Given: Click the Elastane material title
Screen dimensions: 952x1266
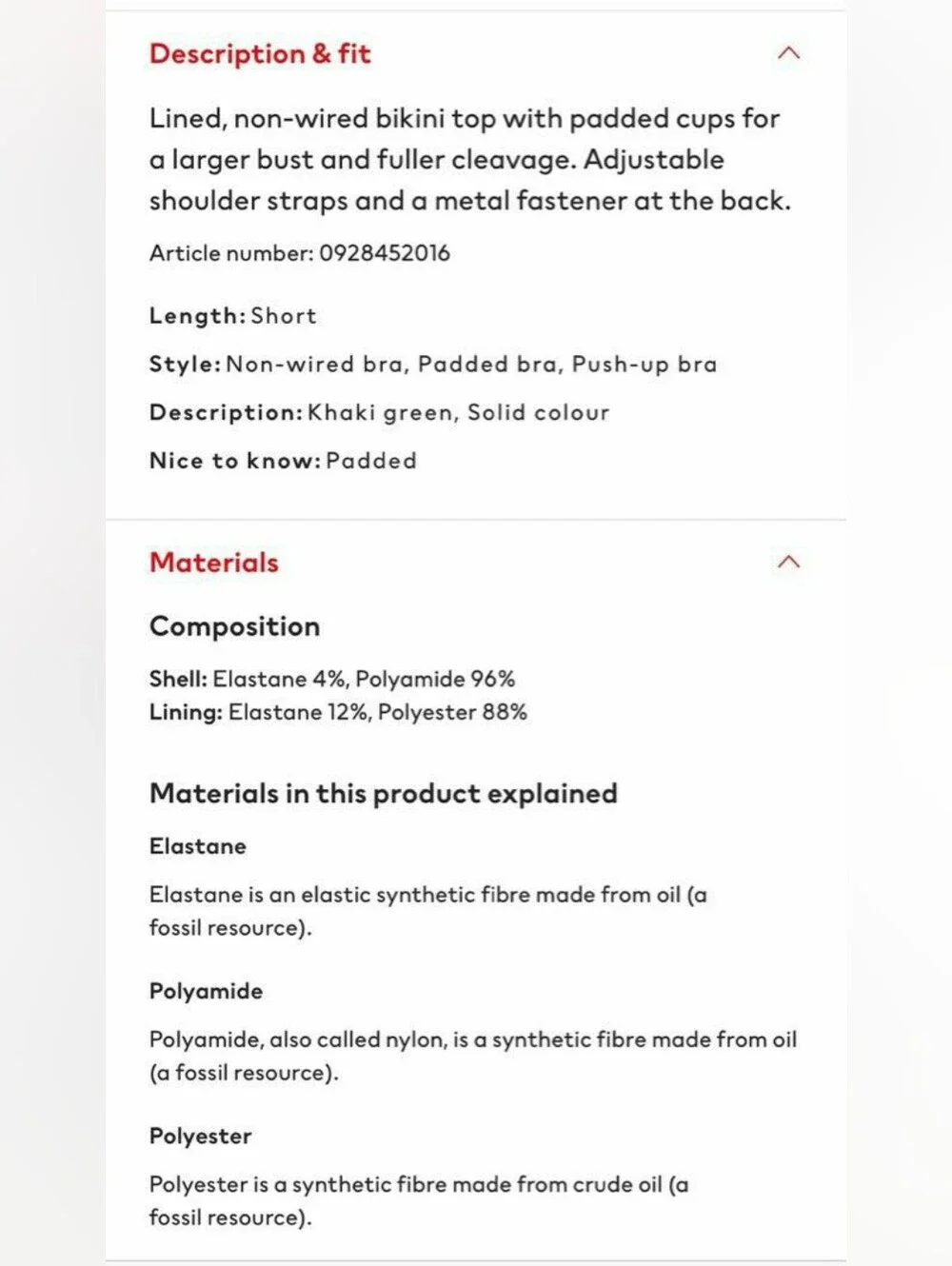Looking at the screenshot, I should 198,846.
